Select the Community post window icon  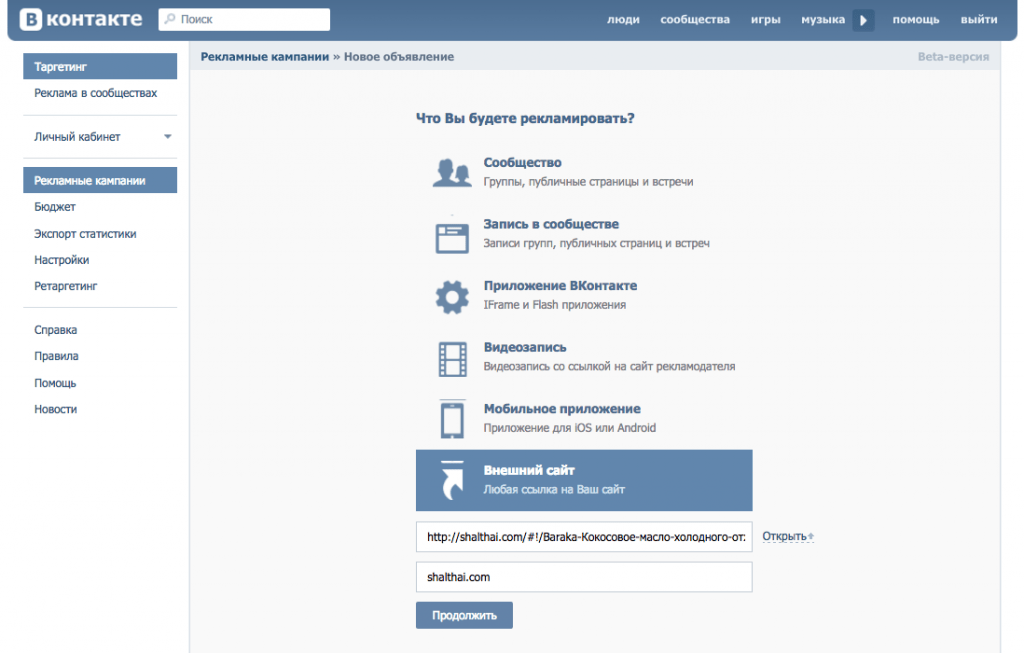pyautogui.click(x=452, y=236)
